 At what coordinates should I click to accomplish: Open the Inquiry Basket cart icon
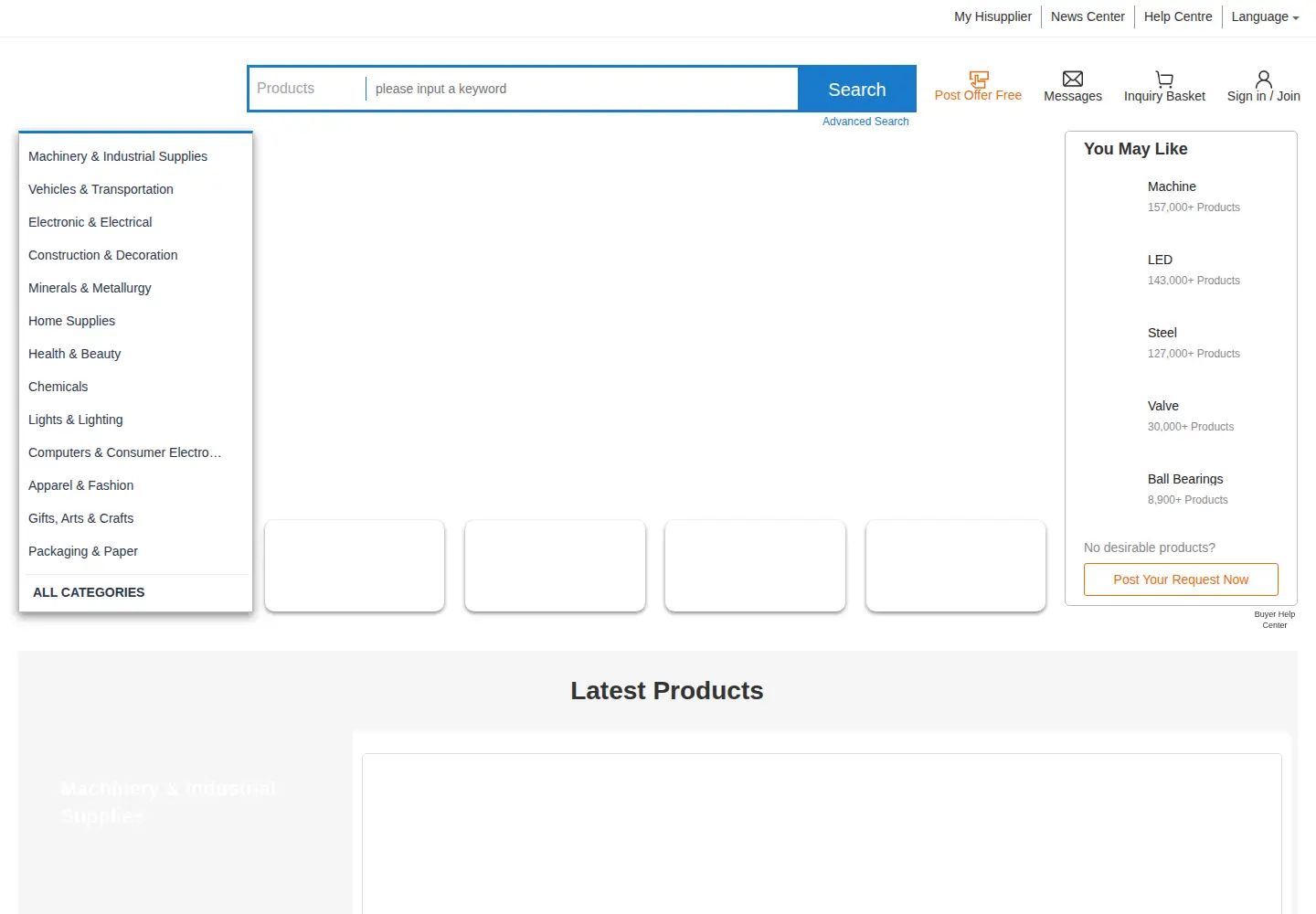1164,80
